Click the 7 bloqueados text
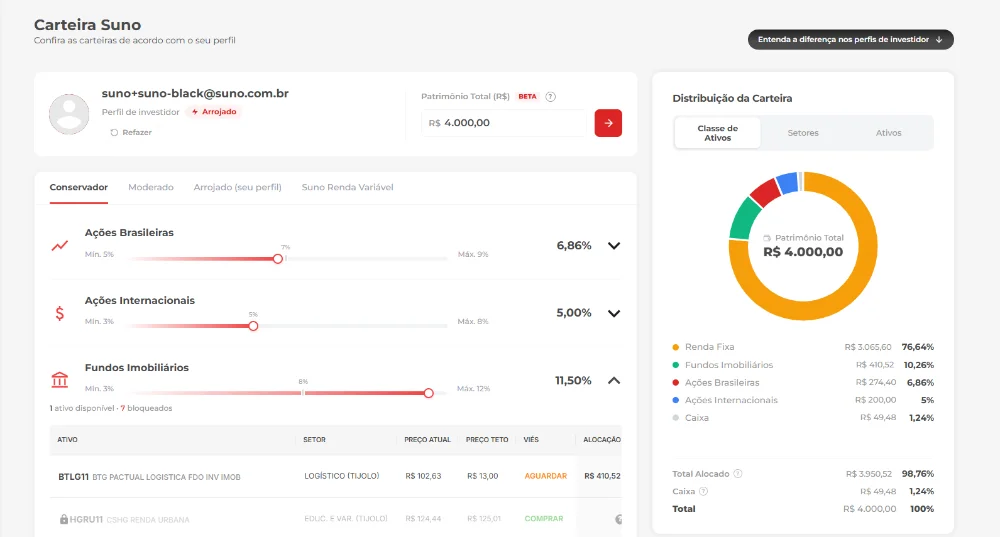This screenshot has width=1000, height=537. pyautogui.click(x=146, y=409)
